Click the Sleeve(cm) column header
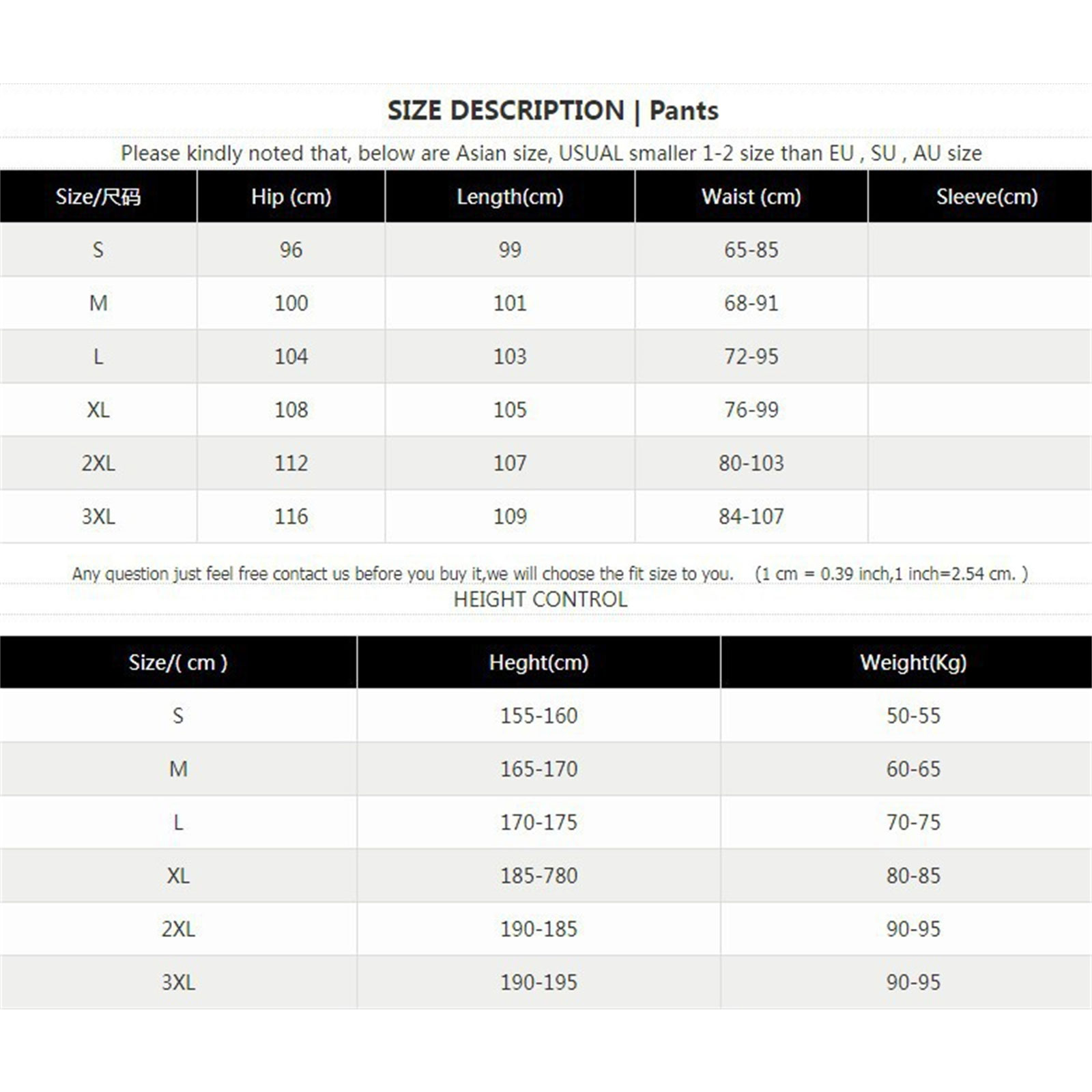This screenshot has width=1092, height=1092. coord(986,197)
